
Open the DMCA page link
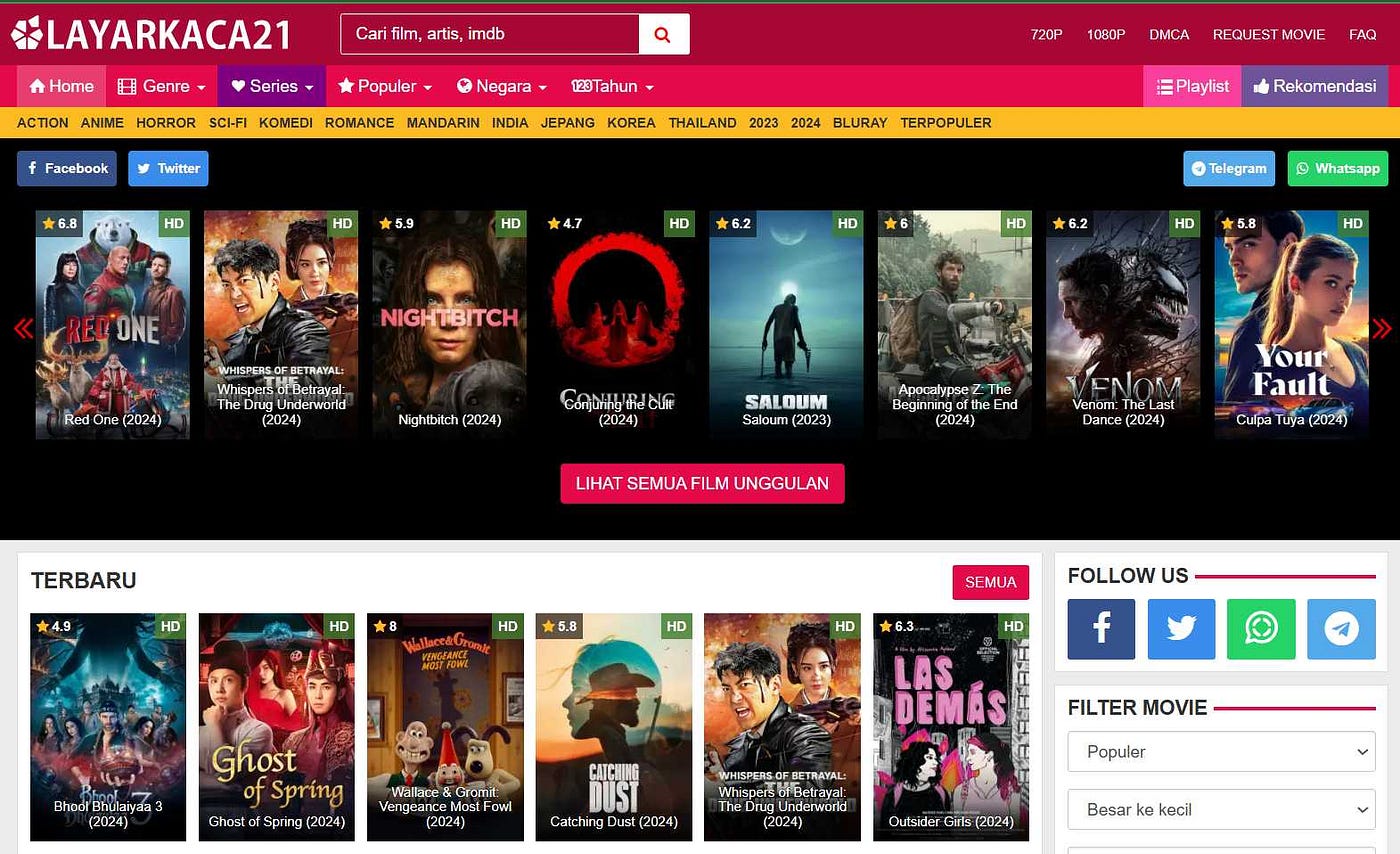click(1169, 34)
